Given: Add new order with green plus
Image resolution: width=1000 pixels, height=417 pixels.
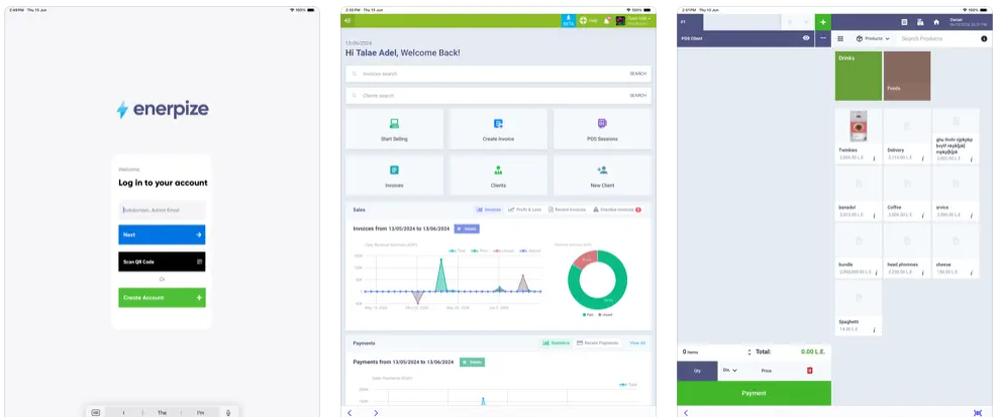Looking at the screenshot, I should (823, 22).
